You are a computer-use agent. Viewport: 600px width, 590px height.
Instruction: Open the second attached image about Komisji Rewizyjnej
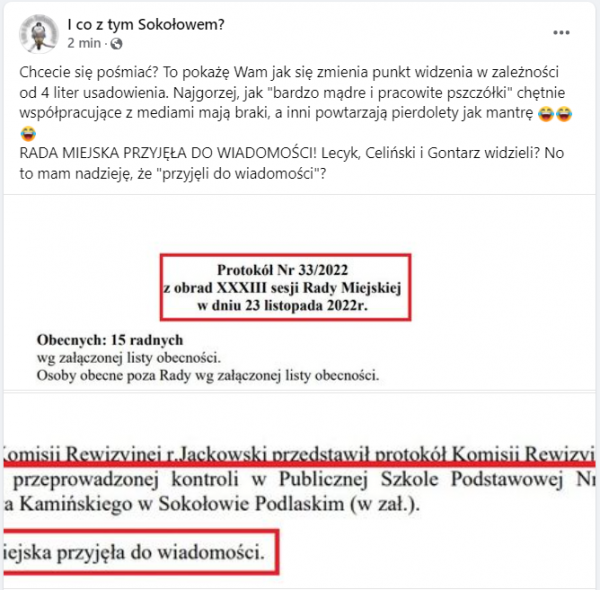[x=299, y=491]
